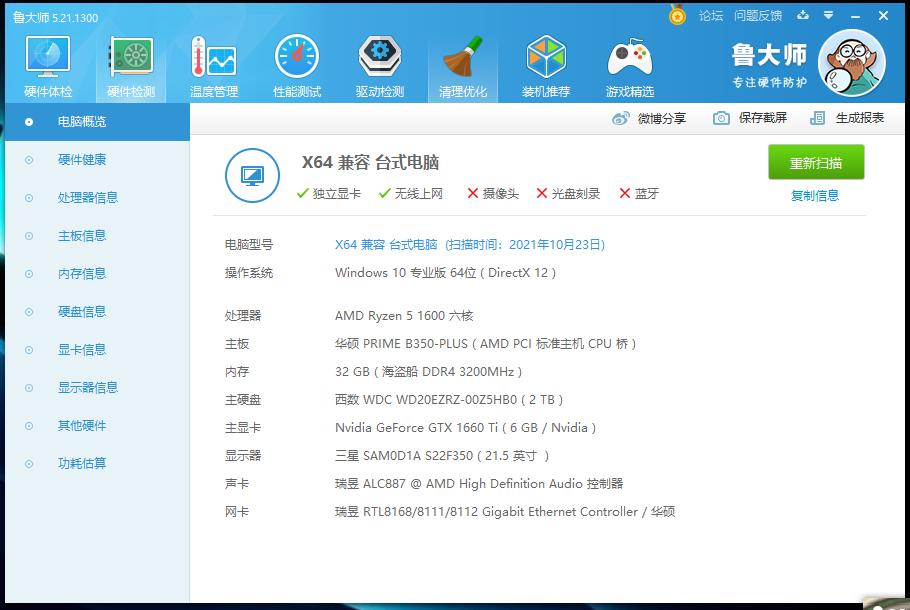
Task: Minimize the 鲁大师 window
Action: [855, 16]
